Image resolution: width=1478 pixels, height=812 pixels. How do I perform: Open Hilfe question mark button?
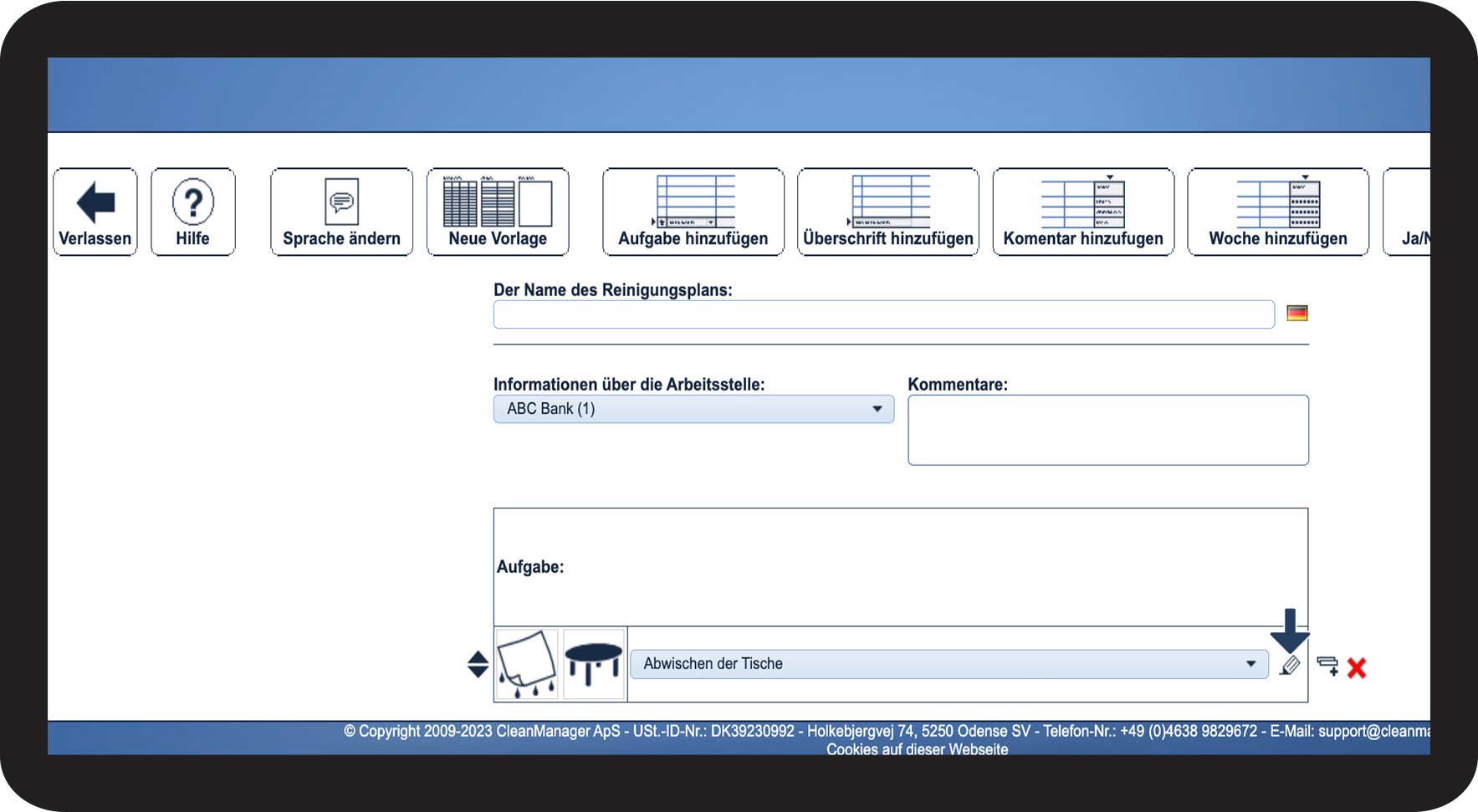[193, 212]
